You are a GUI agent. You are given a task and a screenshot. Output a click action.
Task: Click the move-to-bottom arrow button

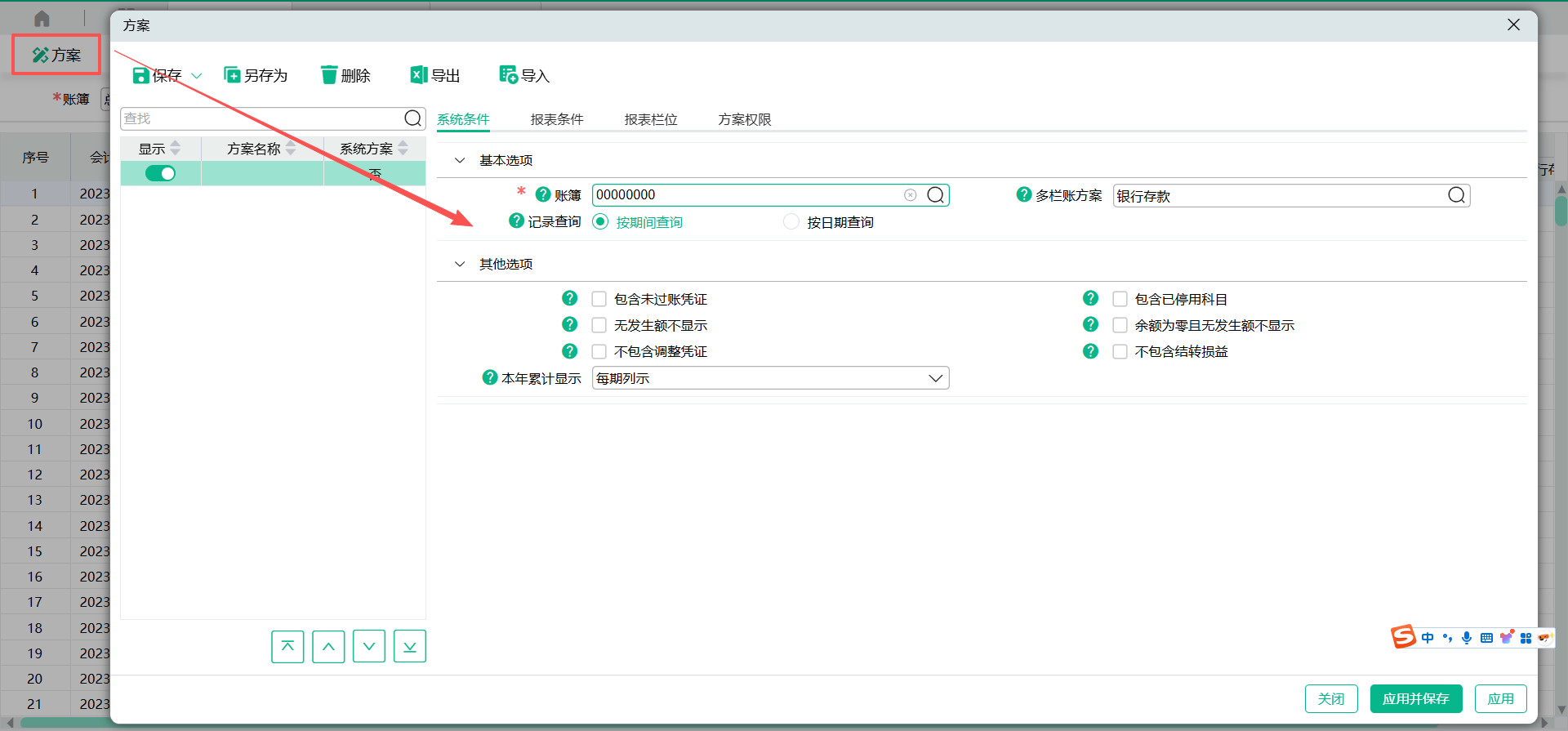point(410,647)
